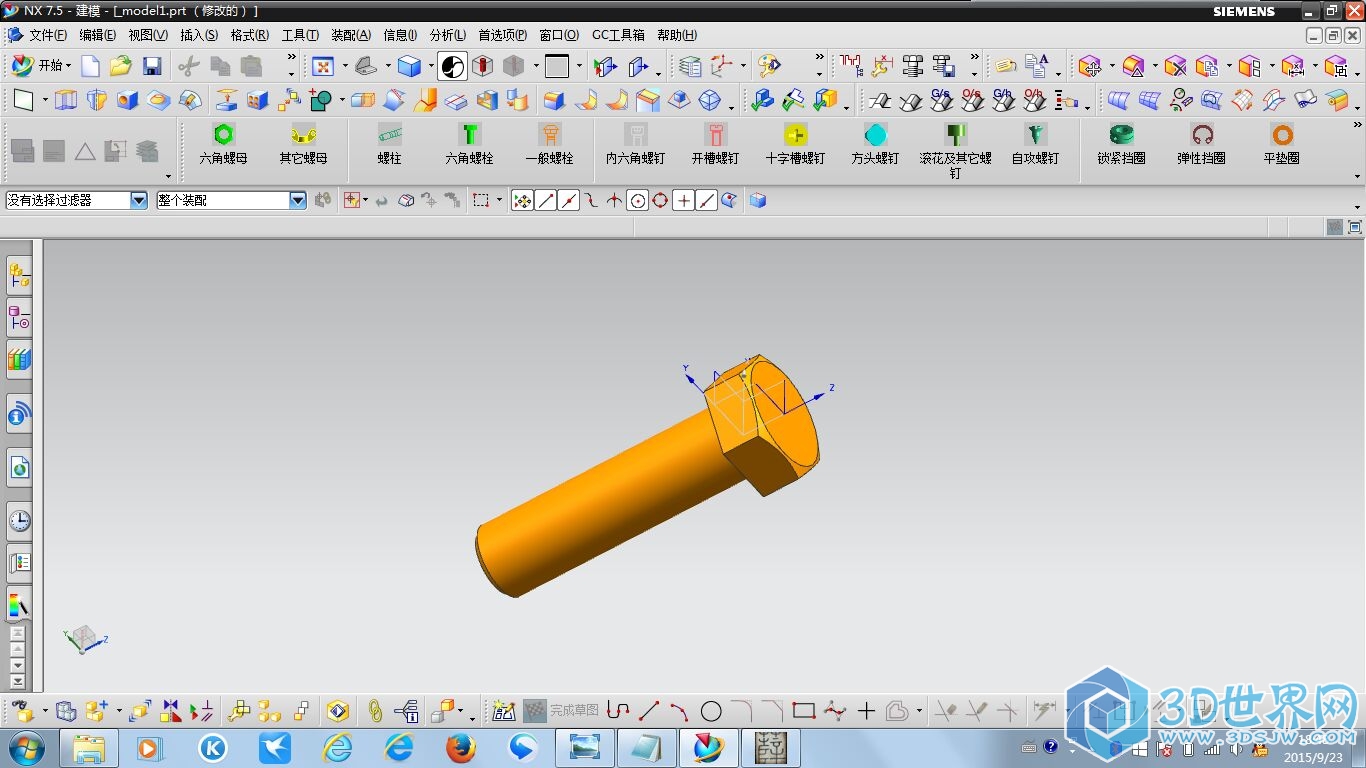Image resolution: width=1366 pixels, height=768 pixels.
Task: Open the Assembly Navigator sidebar tab
Action: pos(19,274)
